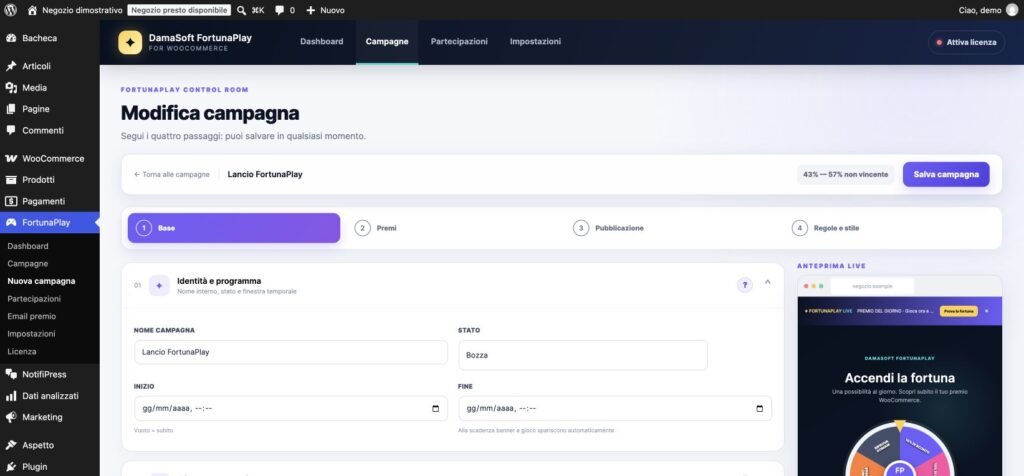Click the prize wheel in live preview
This screenshot has width=1024, height=476.
[899, 451]
